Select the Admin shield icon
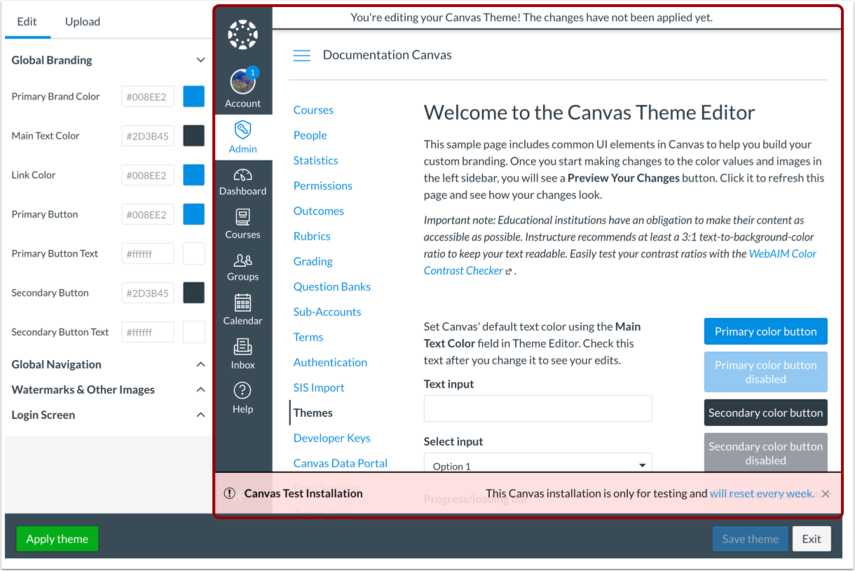This screenshot has width=855, height=571. [243, 130]
